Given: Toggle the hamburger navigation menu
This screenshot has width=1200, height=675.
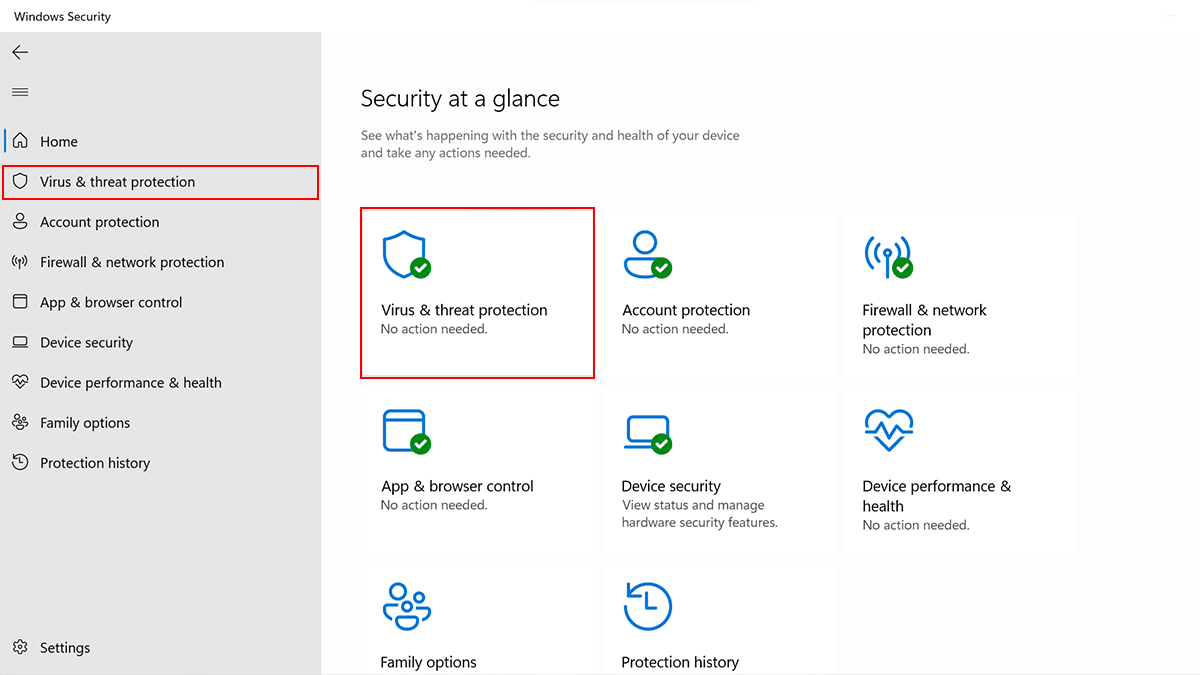Looking at the screenshot, I should pyautogui.click(x=20, y=92).
